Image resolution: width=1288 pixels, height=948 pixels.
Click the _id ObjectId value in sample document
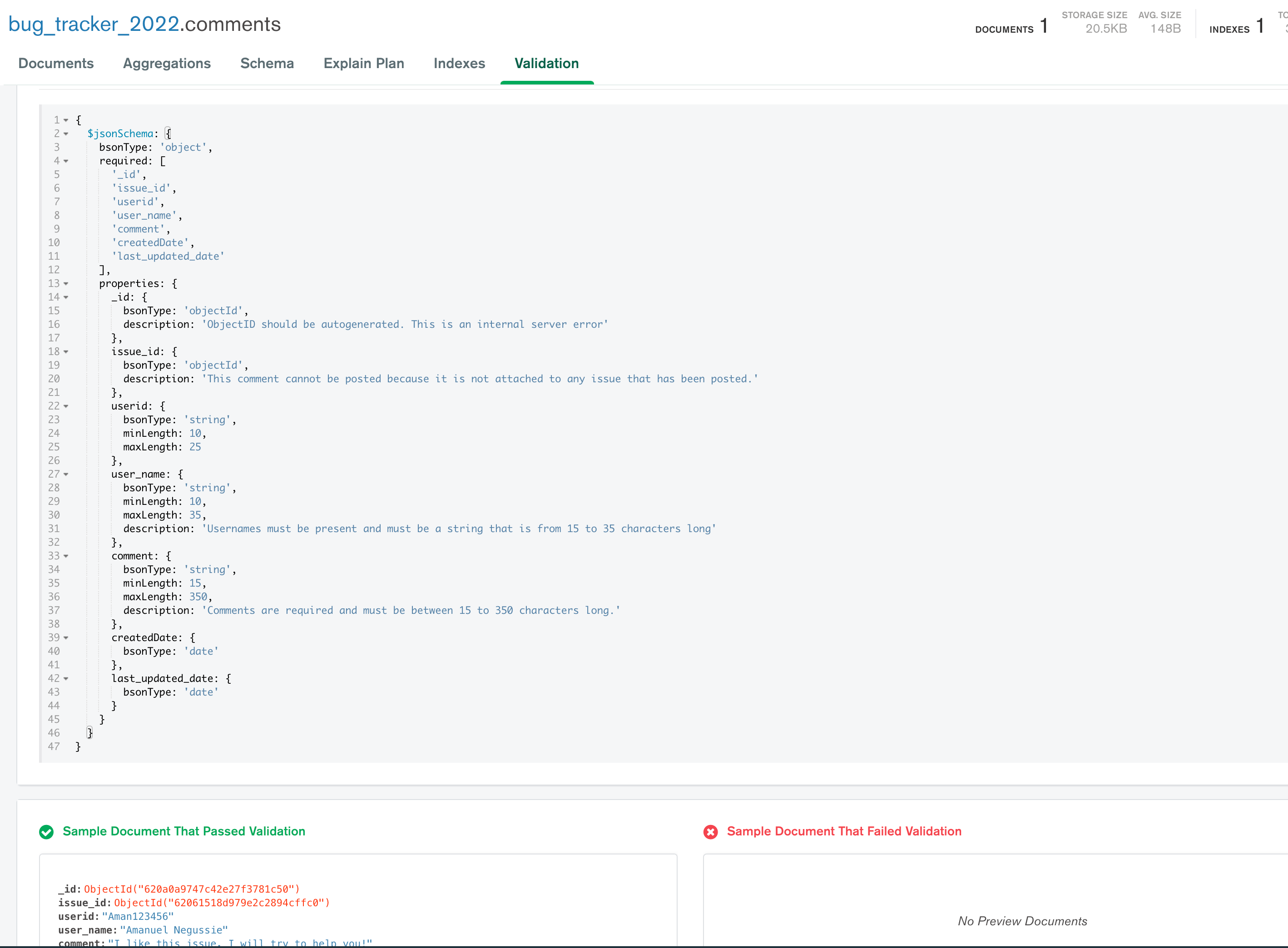[192, 889]
